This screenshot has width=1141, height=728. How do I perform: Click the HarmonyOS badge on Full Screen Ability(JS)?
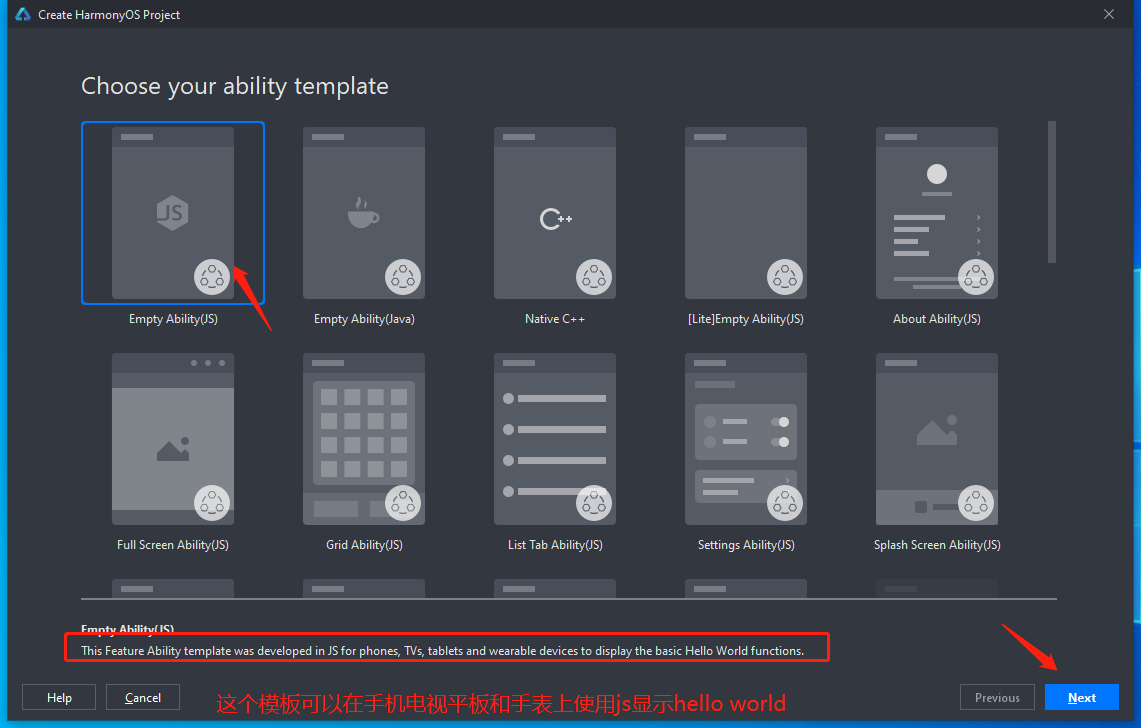(212, 503)
